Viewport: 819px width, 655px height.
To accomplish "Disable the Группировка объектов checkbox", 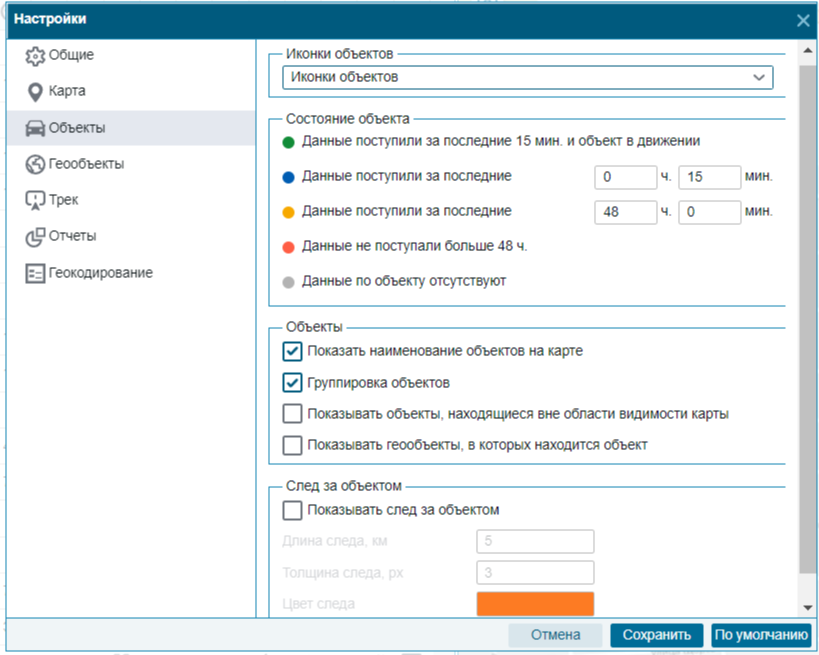I will 292,382.
